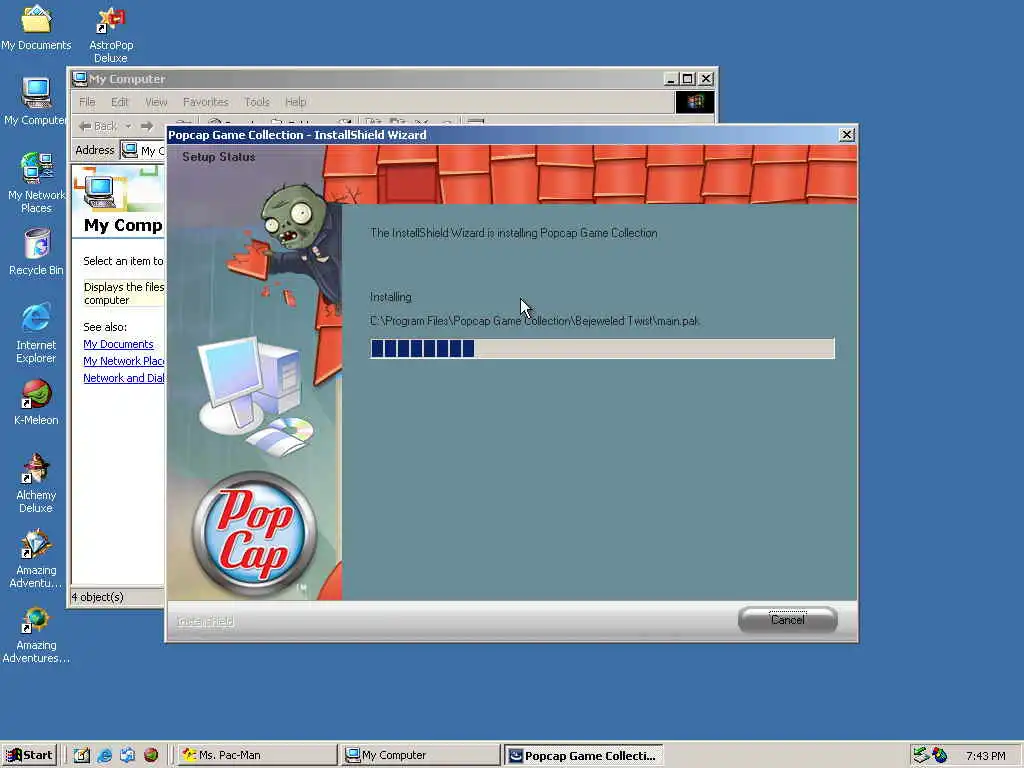Select the My Computer desktop icon

(x=36, y=102)
